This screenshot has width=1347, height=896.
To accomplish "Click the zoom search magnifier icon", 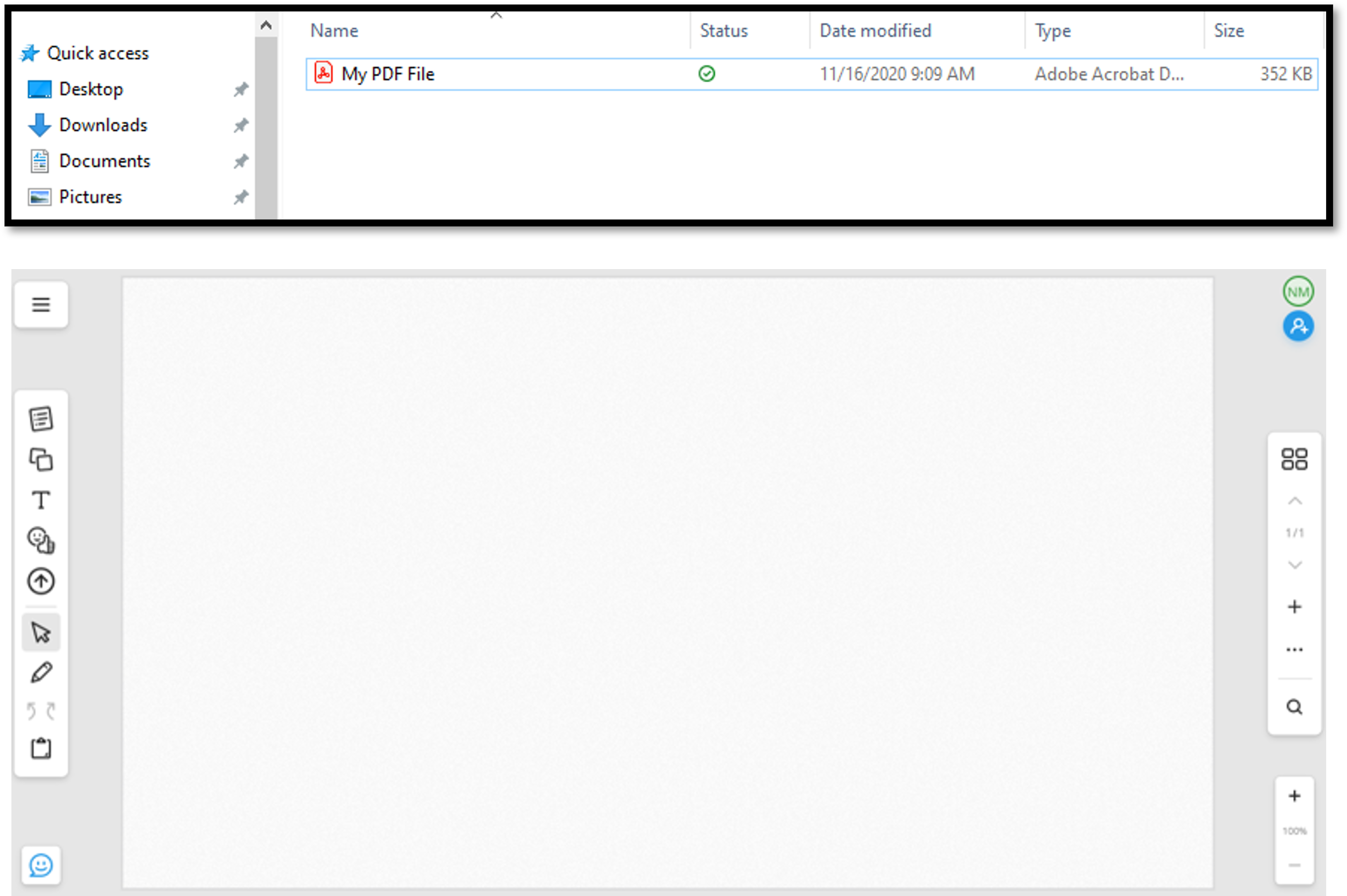I will [x=1294, y=707].
